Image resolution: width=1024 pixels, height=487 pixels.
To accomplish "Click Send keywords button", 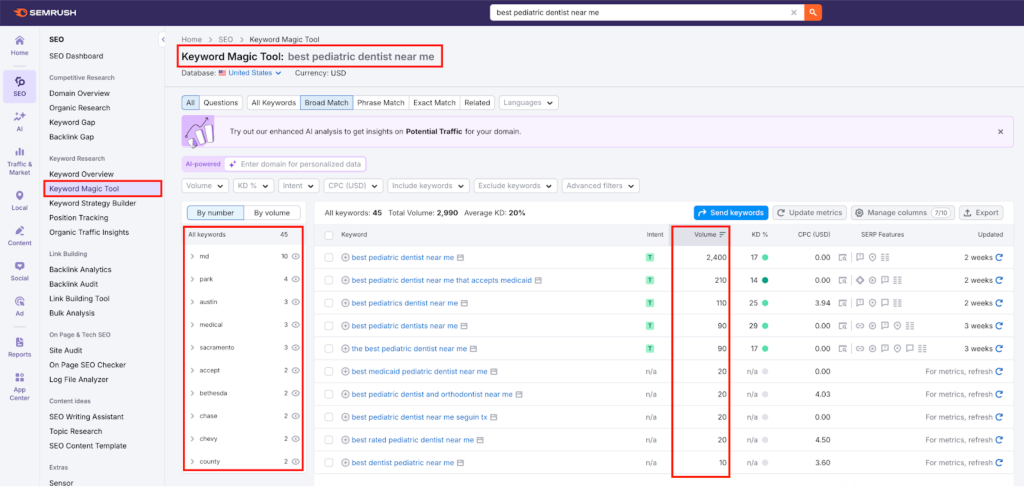I will pos(731,212).
